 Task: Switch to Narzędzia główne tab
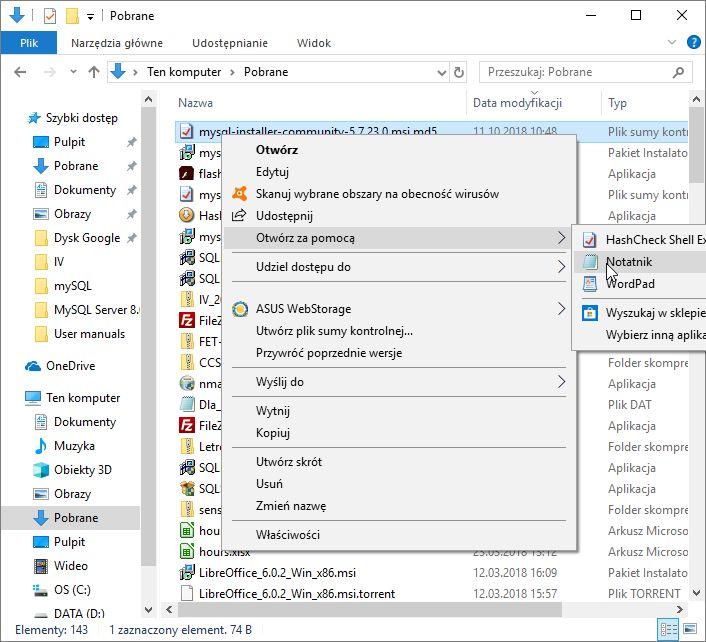117,43
